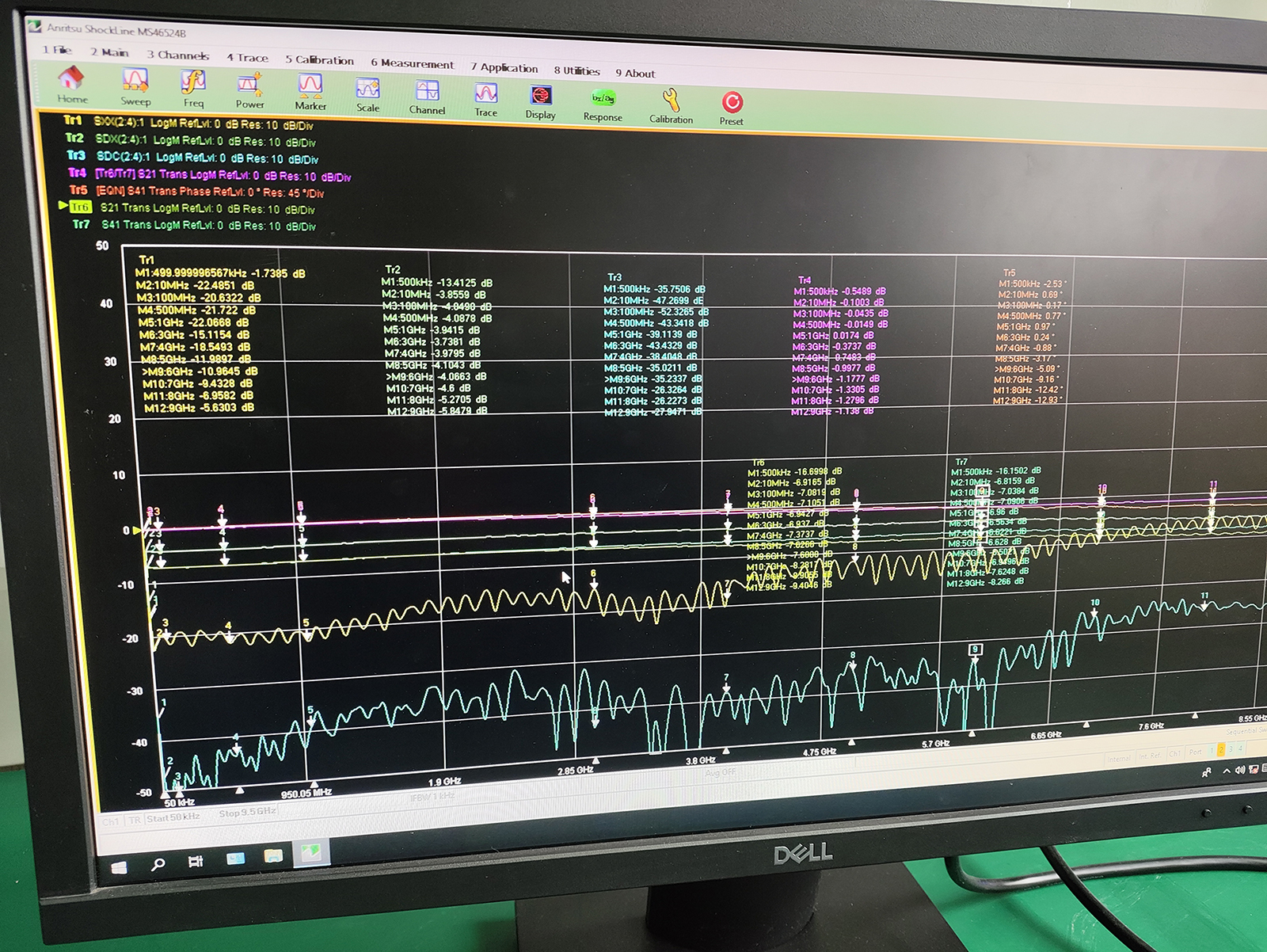The image size is (1267, 952).
Task: Open the Freq setup icon
Action: tap(193, 83)
